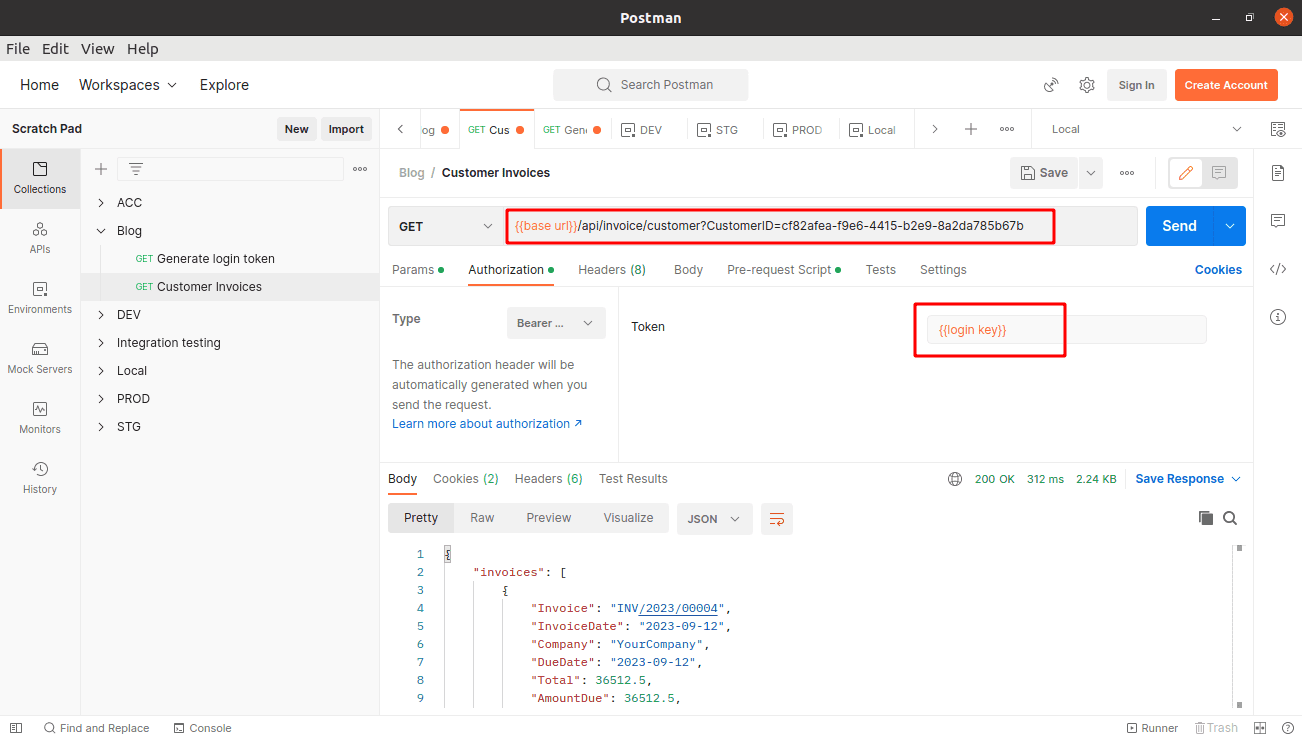This screenshot has height=740, width=1302.
Task: Open request three-dots view more actions
Action: tap(1127, 173)
